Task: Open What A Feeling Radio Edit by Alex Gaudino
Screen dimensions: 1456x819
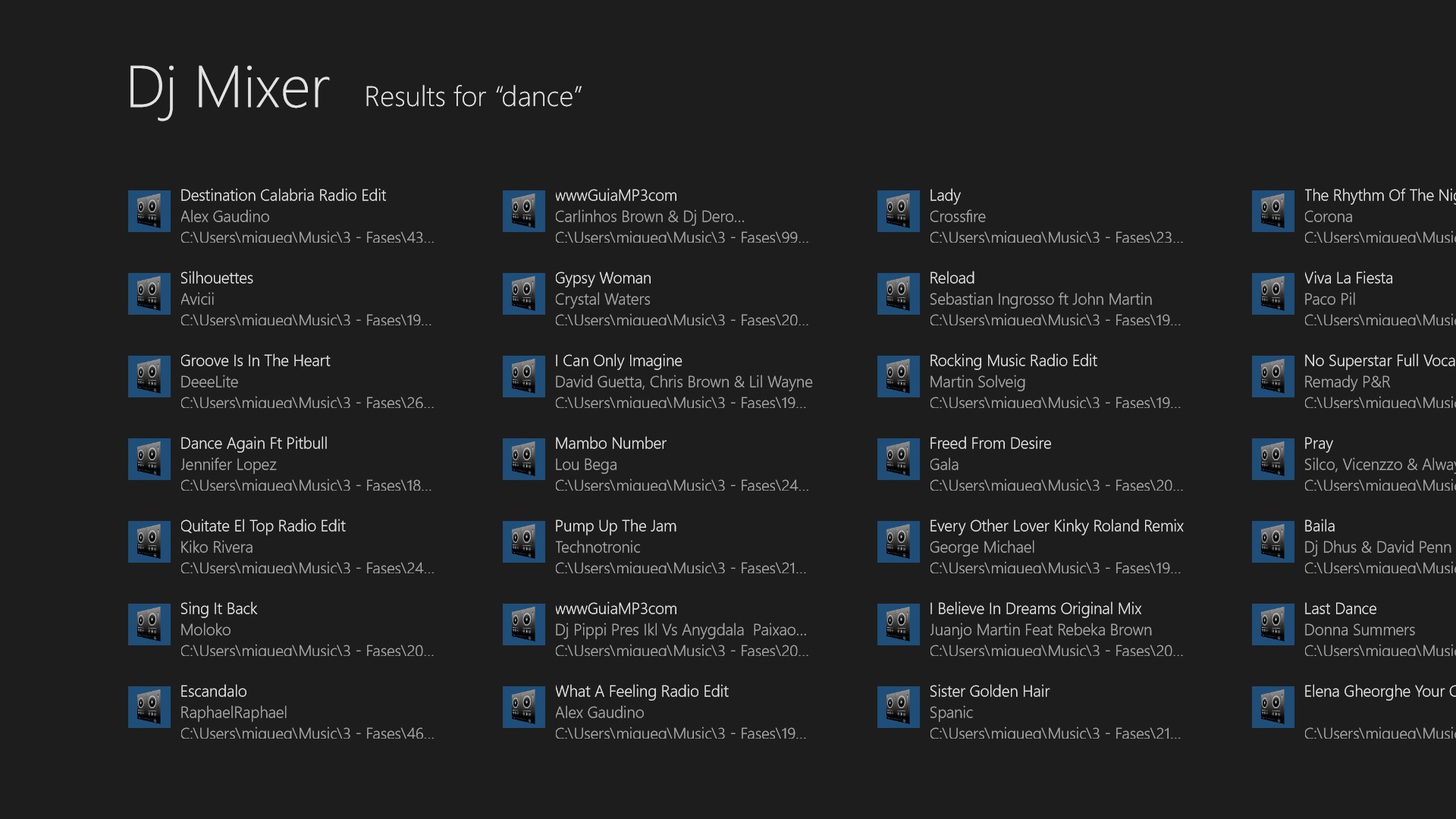Action: point(641,692)
